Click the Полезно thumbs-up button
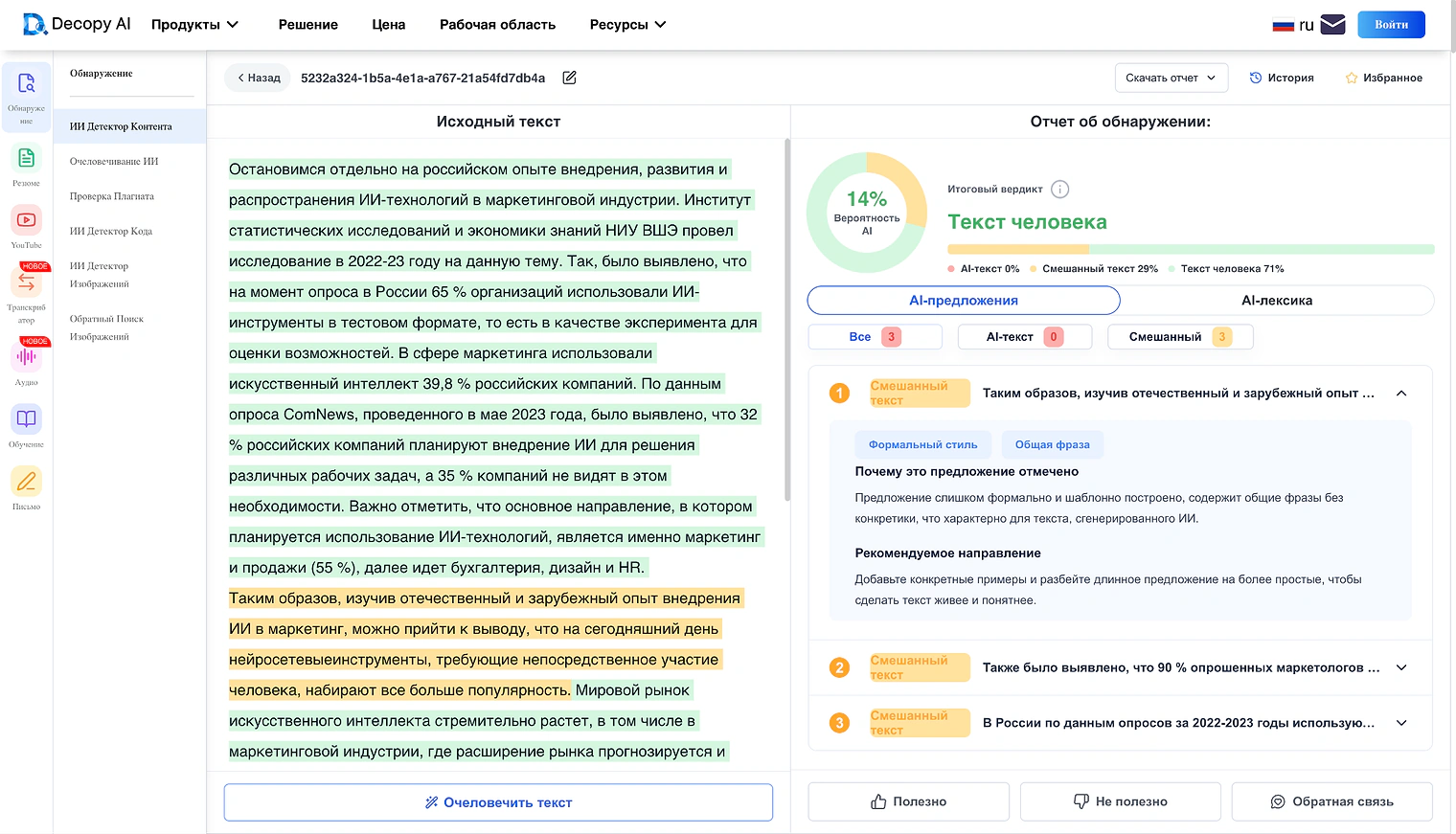Image resolution: width=1456 pixels, height=834 pixels. pyautogui.click(x=908, y=801)
